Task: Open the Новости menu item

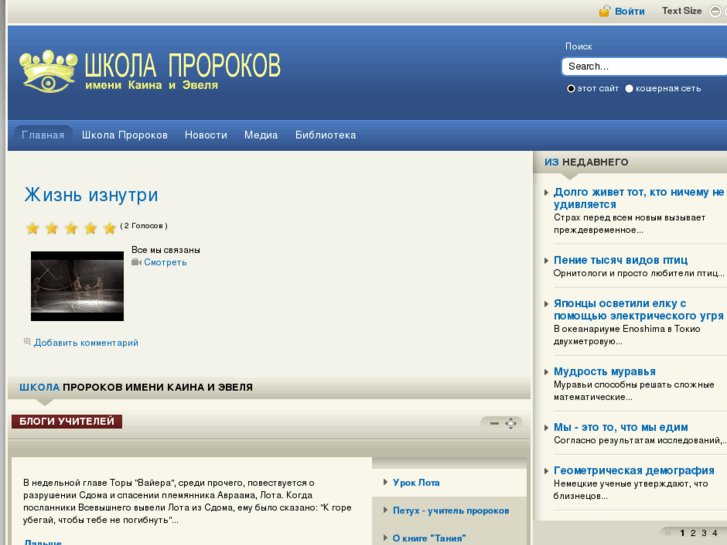Action: coord(206,135)
